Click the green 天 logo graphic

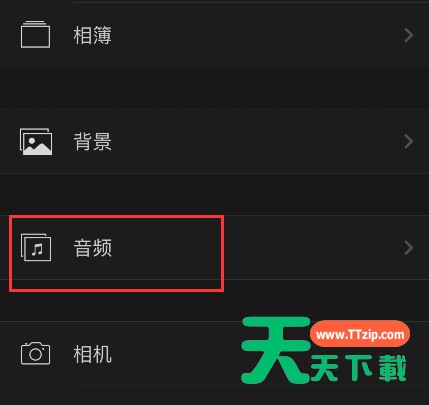tap(276, 350)
